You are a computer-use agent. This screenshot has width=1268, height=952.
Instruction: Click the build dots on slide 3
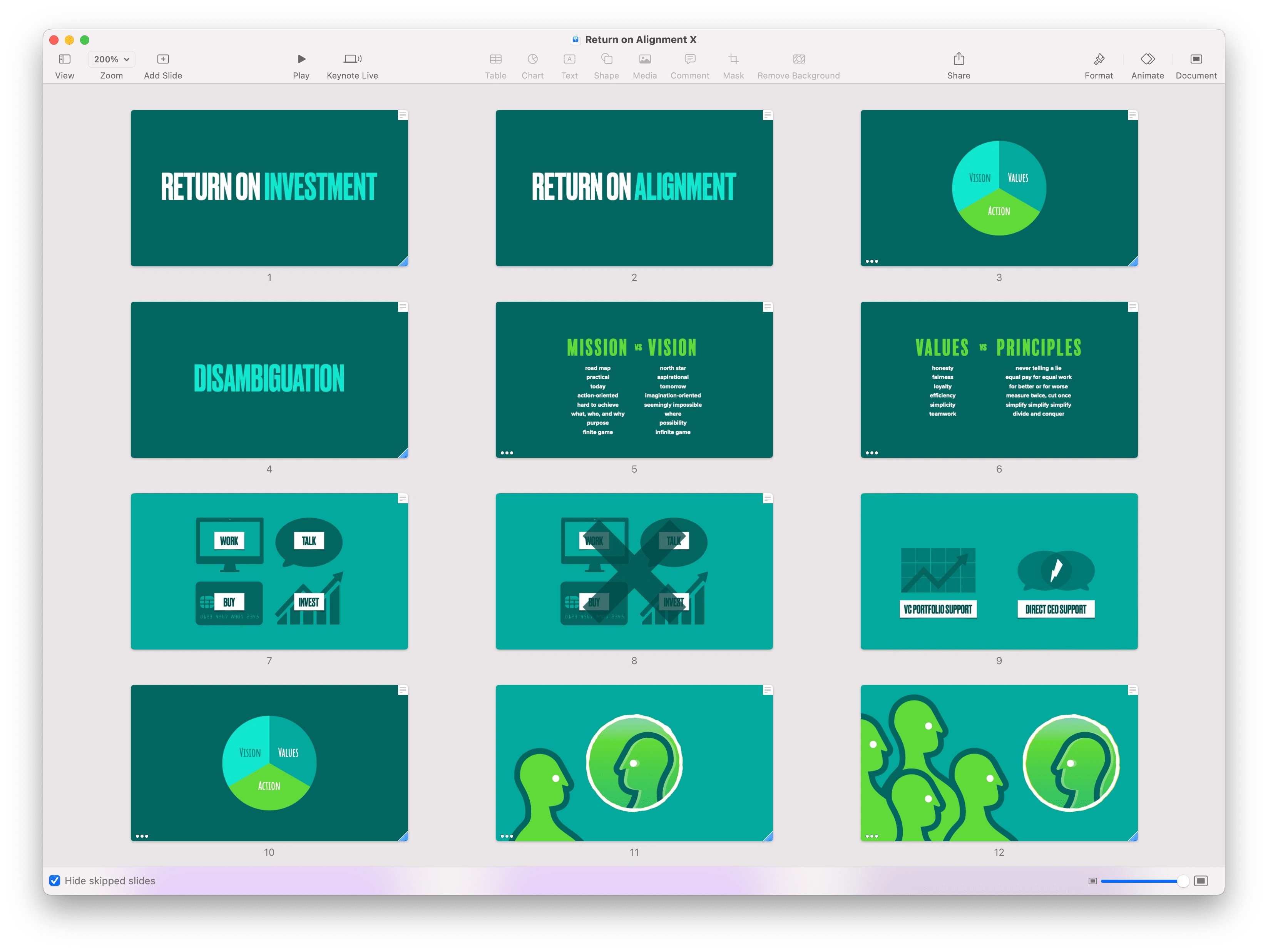pyautogui.click(x=872, y=261)
